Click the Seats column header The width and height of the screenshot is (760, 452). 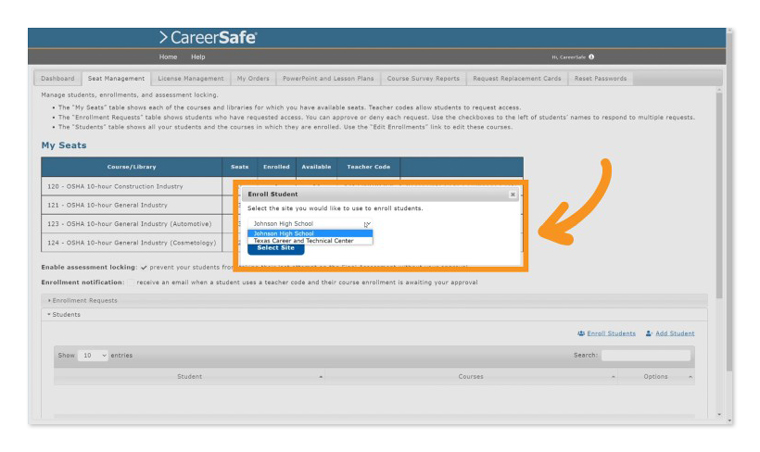[239, 167]
